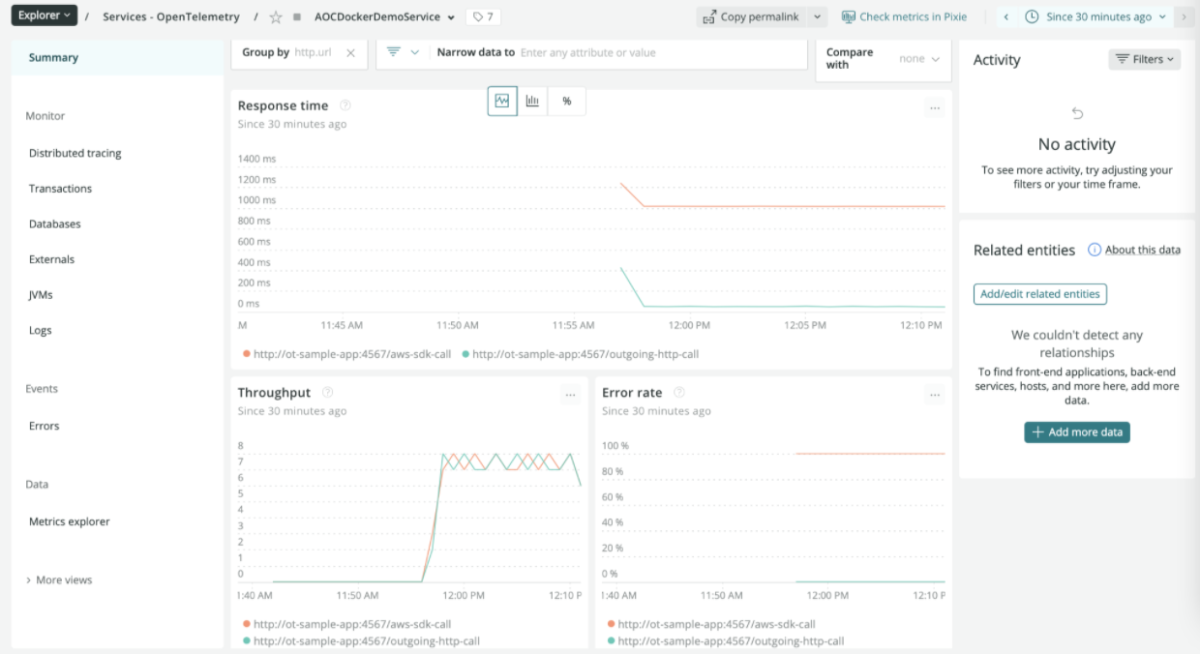Open the Explorer dropdown
This screenshot has height=654, width=1200.
tap(45, 16)
